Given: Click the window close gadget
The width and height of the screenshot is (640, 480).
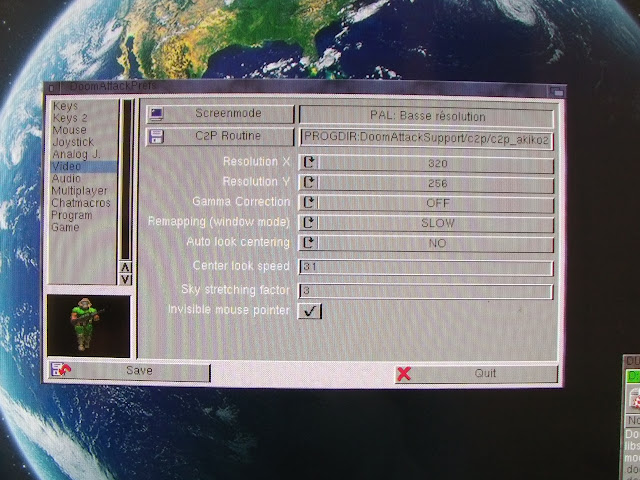Looking at the screenshot, I should tap(51, 88).
